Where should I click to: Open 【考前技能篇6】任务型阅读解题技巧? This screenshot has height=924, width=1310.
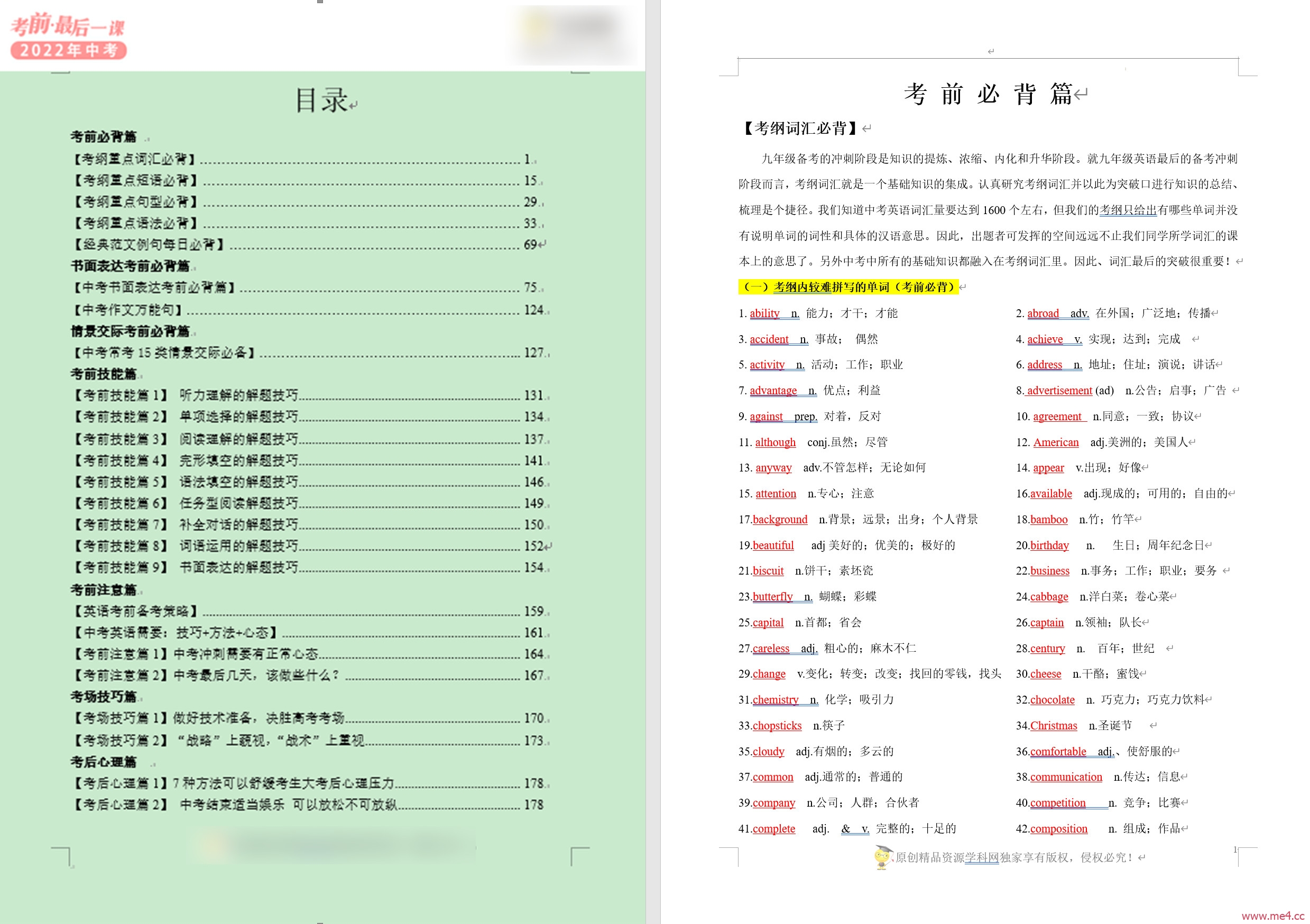(309, 503)
